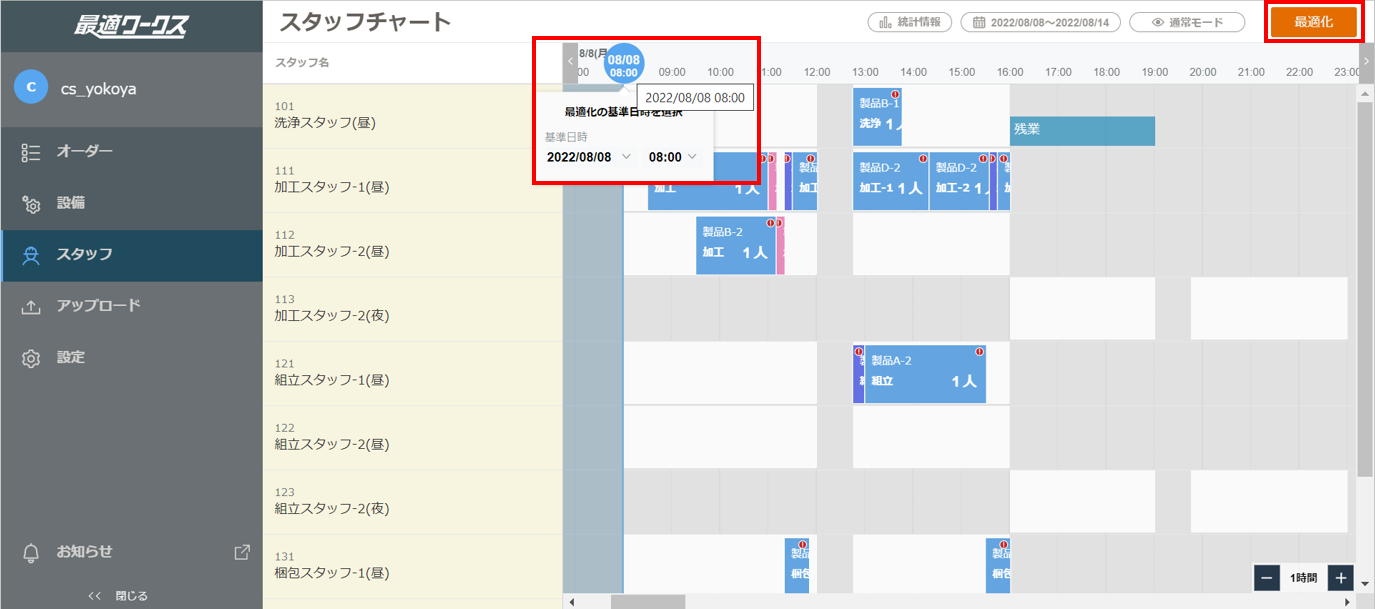Click the orange 最適化 button
1375x609 pixels.
coord(1314,21)
